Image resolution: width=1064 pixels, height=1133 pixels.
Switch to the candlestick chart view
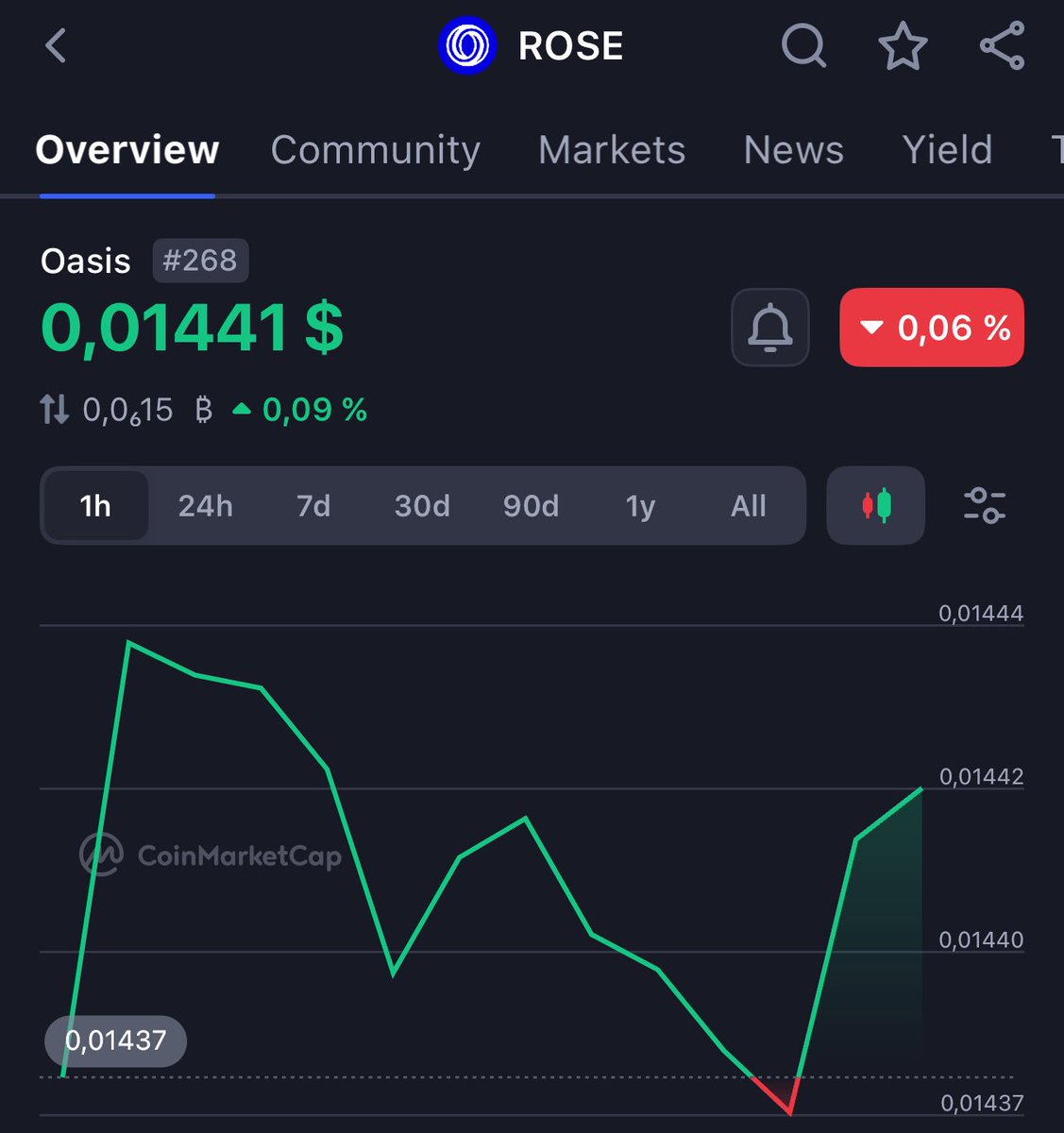click(875, 505)
